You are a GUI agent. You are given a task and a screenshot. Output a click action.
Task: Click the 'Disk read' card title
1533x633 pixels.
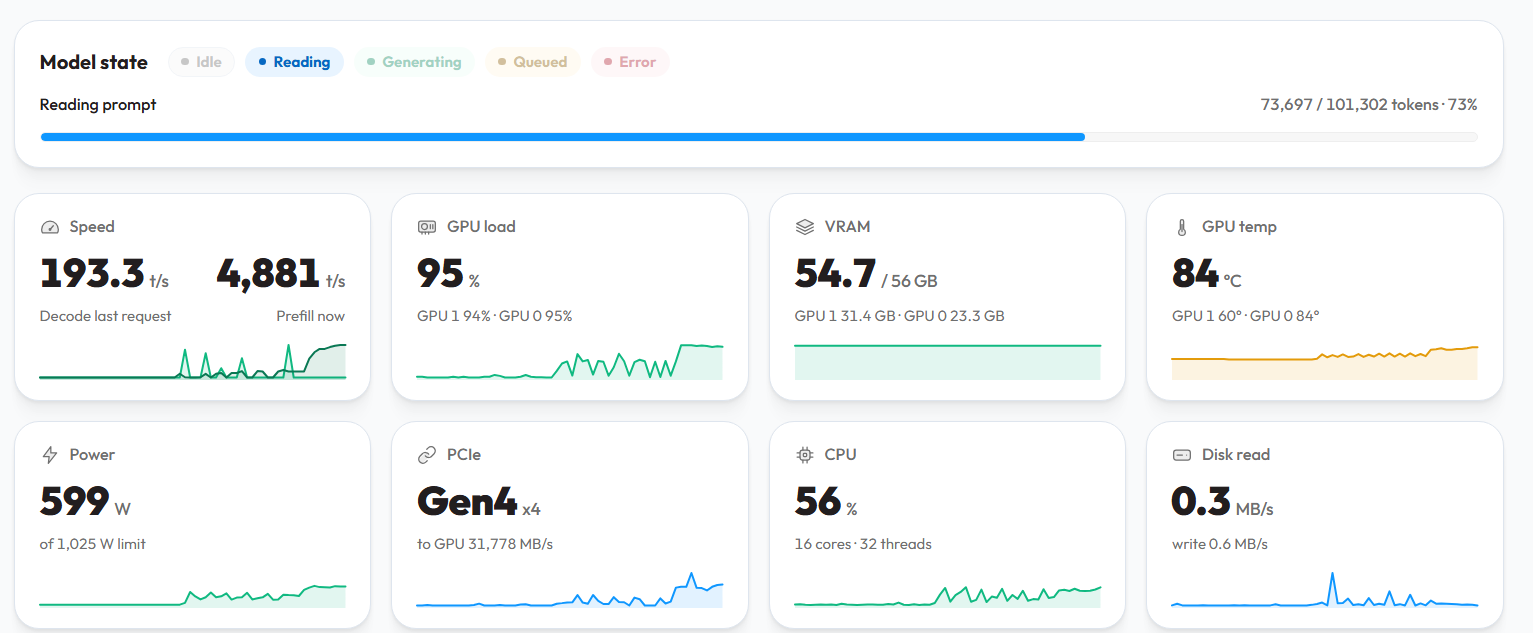click(x=1236, y=455)
